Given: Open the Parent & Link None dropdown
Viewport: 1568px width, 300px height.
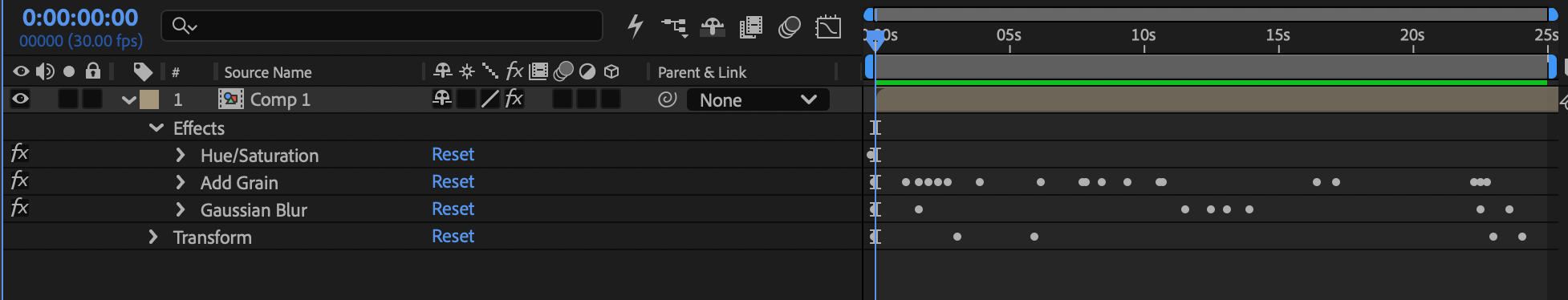Looking at the screenshot, I should point(758,99).
